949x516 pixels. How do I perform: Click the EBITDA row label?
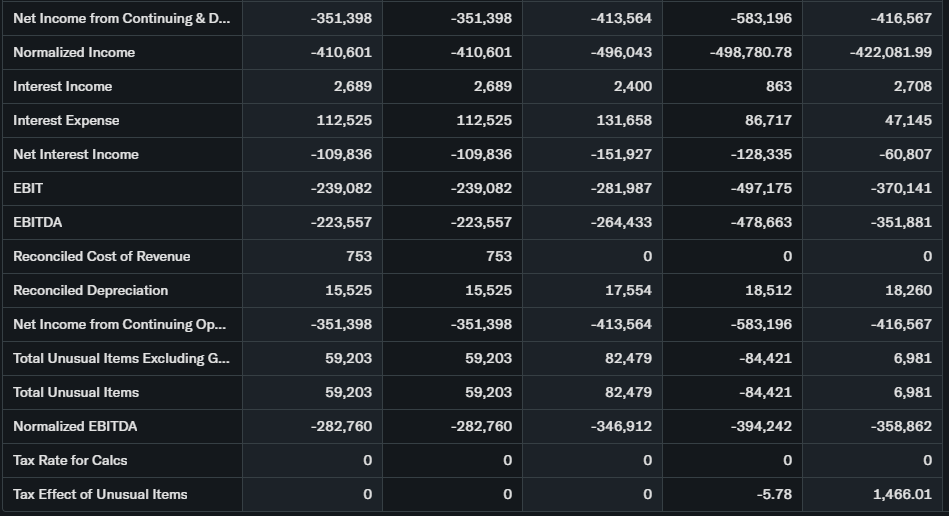coord(37,222)
